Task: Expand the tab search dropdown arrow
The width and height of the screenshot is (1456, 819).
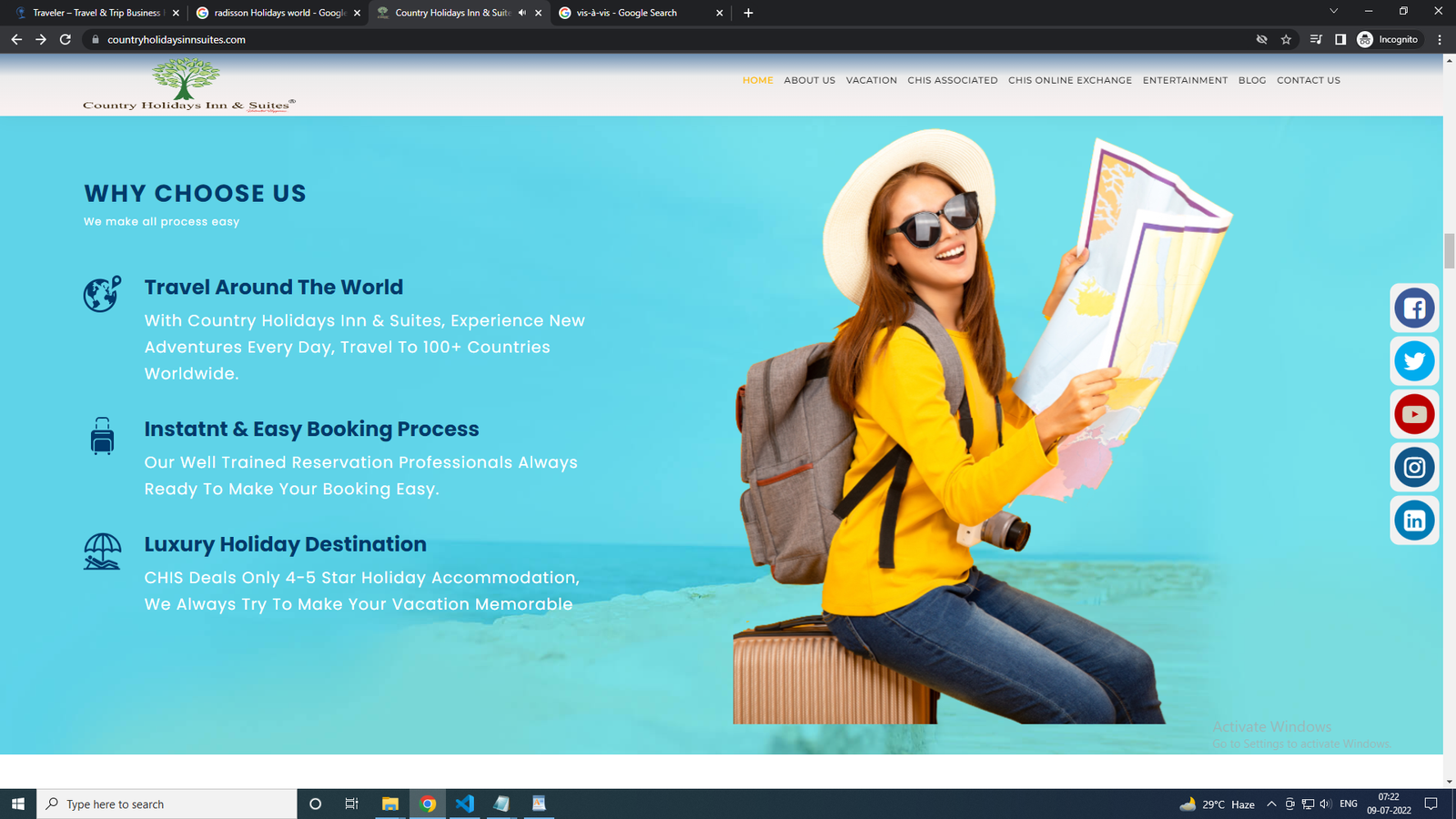Action: tap(1333, 12)
